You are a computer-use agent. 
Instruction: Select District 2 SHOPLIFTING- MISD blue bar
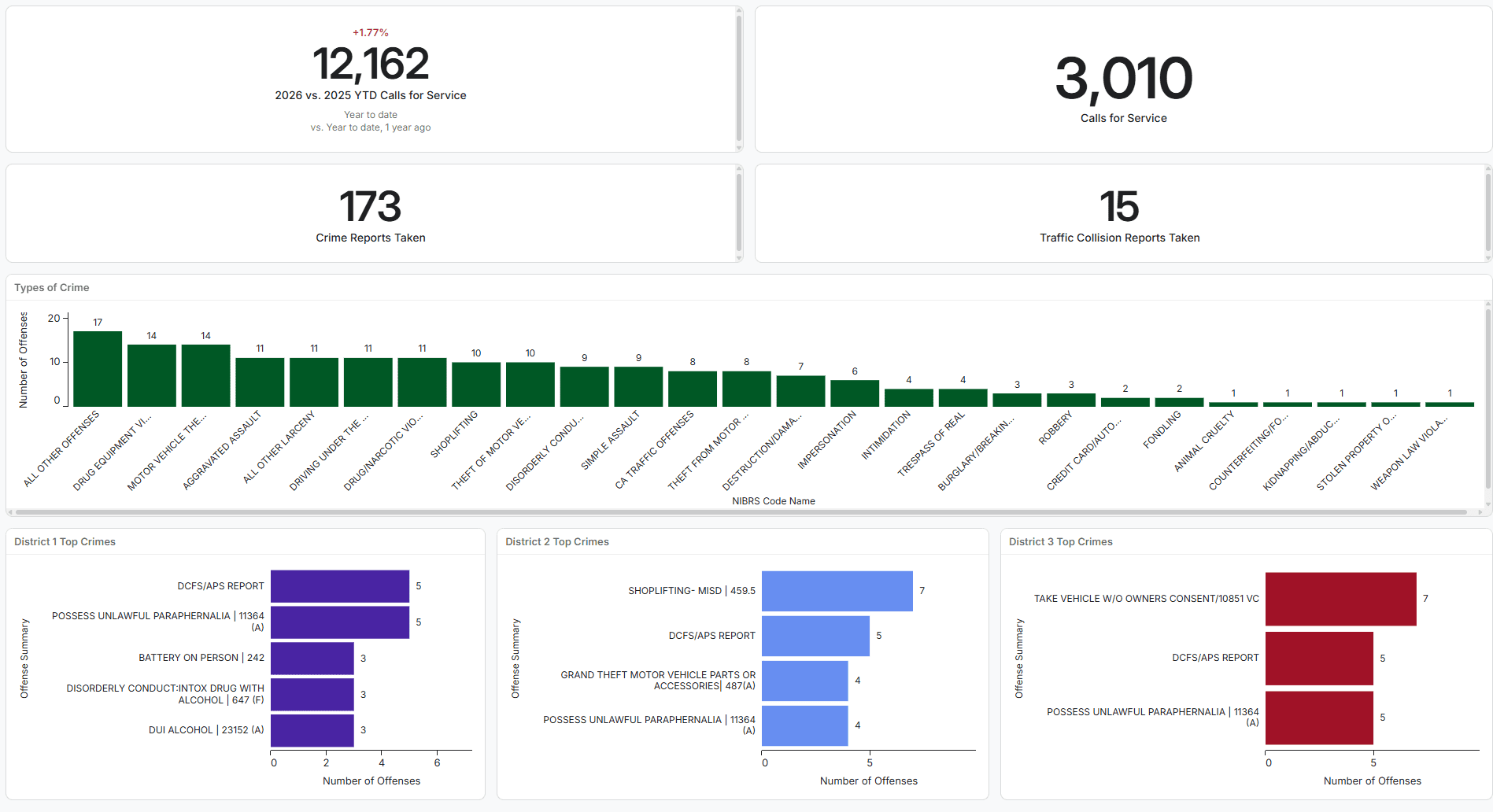pyautogui.click(x=837, y=591)
